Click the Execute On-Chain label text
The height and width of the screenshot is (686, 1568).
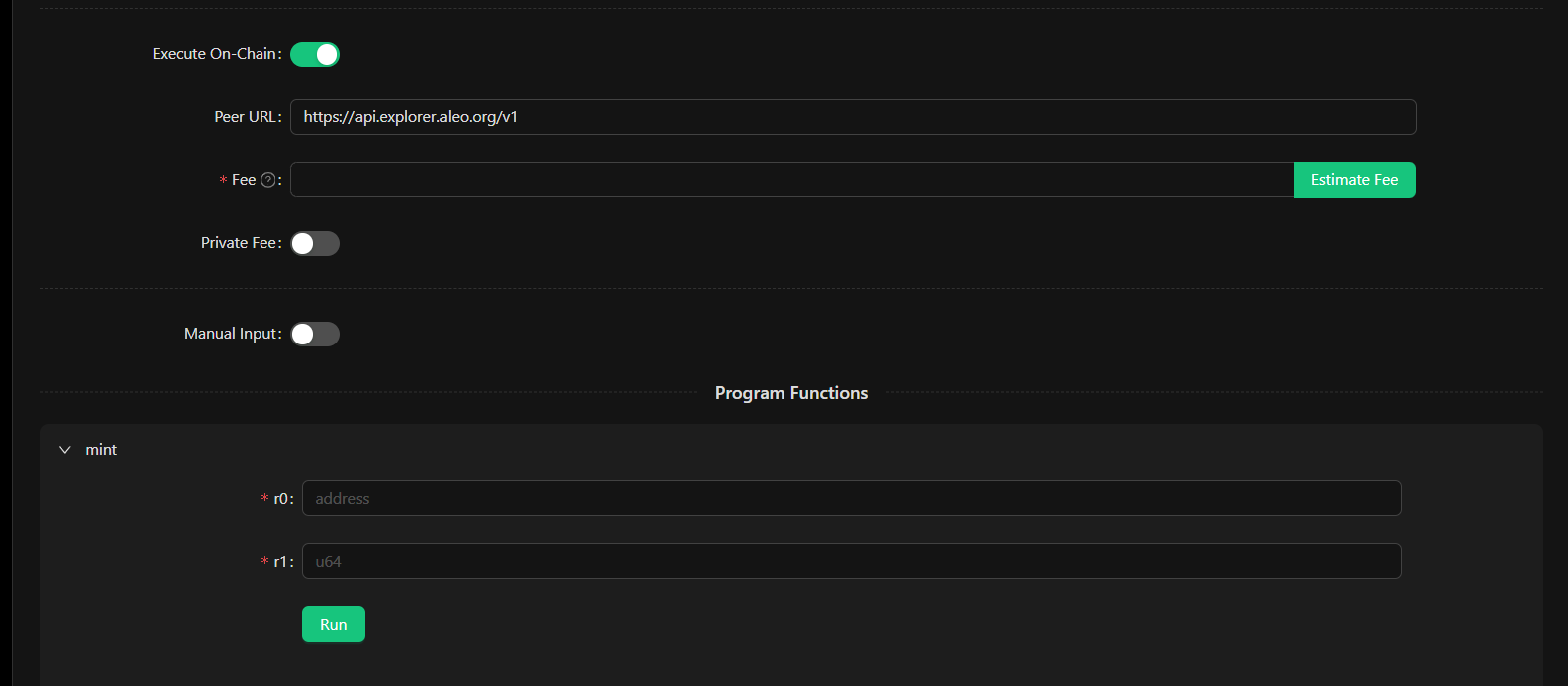(215, 54)
